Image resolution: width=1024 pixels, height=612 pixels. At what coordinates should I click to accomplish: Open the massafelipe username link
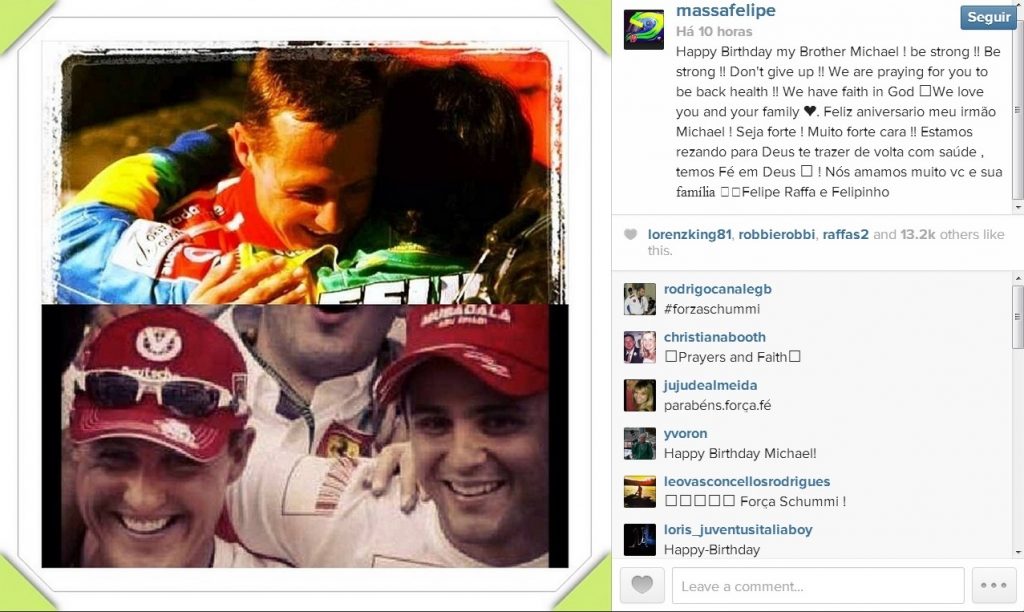click(726, 10)
